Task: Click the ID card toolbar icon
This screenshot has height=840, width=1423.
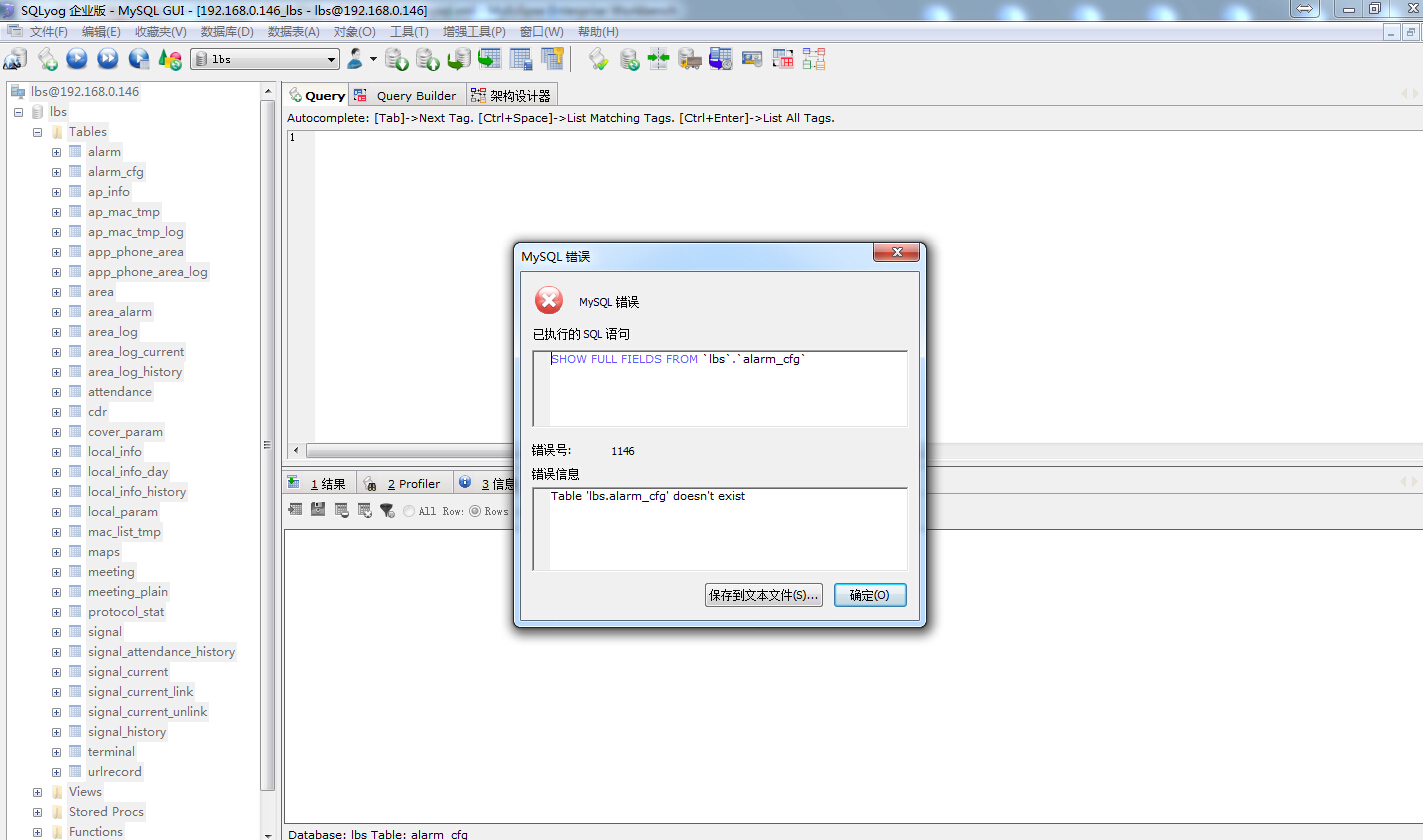Action: click(752, 59)
